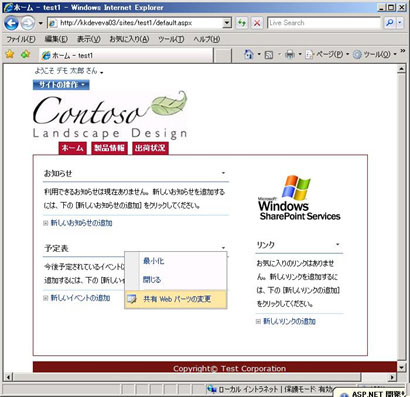Click the Print toolbar icon
This screenshot has height=397, width=410.
click(x=290, y=54)
